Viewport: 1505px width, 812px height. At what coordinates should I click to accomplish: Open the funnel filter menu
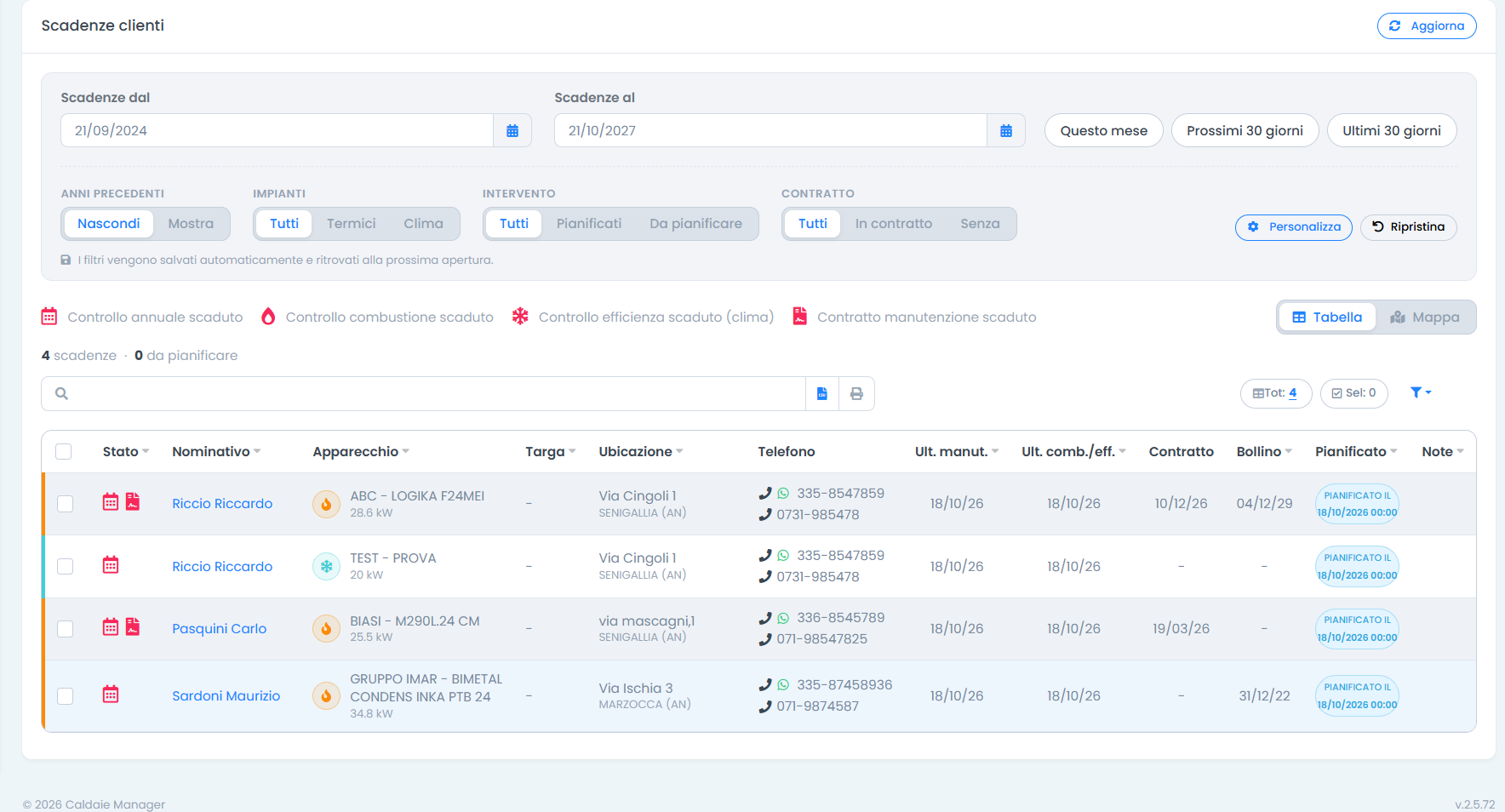1421,392
